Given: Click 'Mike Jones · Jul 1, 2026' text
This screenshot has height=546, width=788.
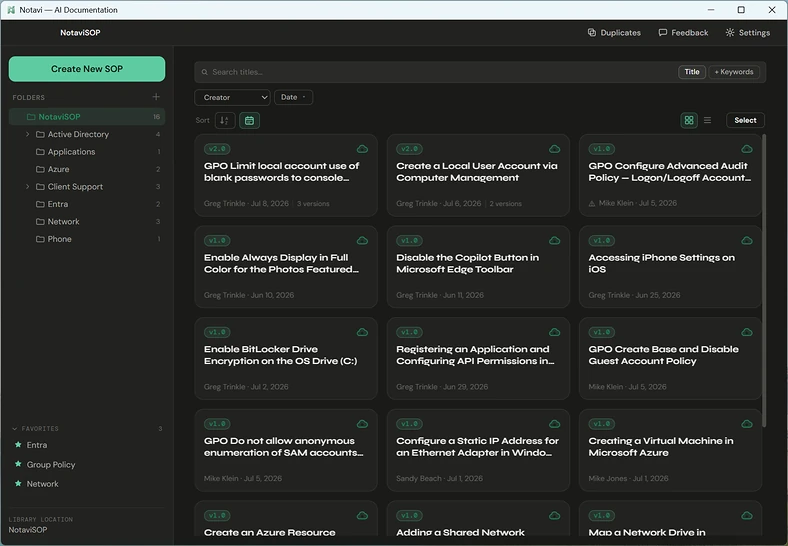Looking at the screenshot, I should tap(629, 479).
